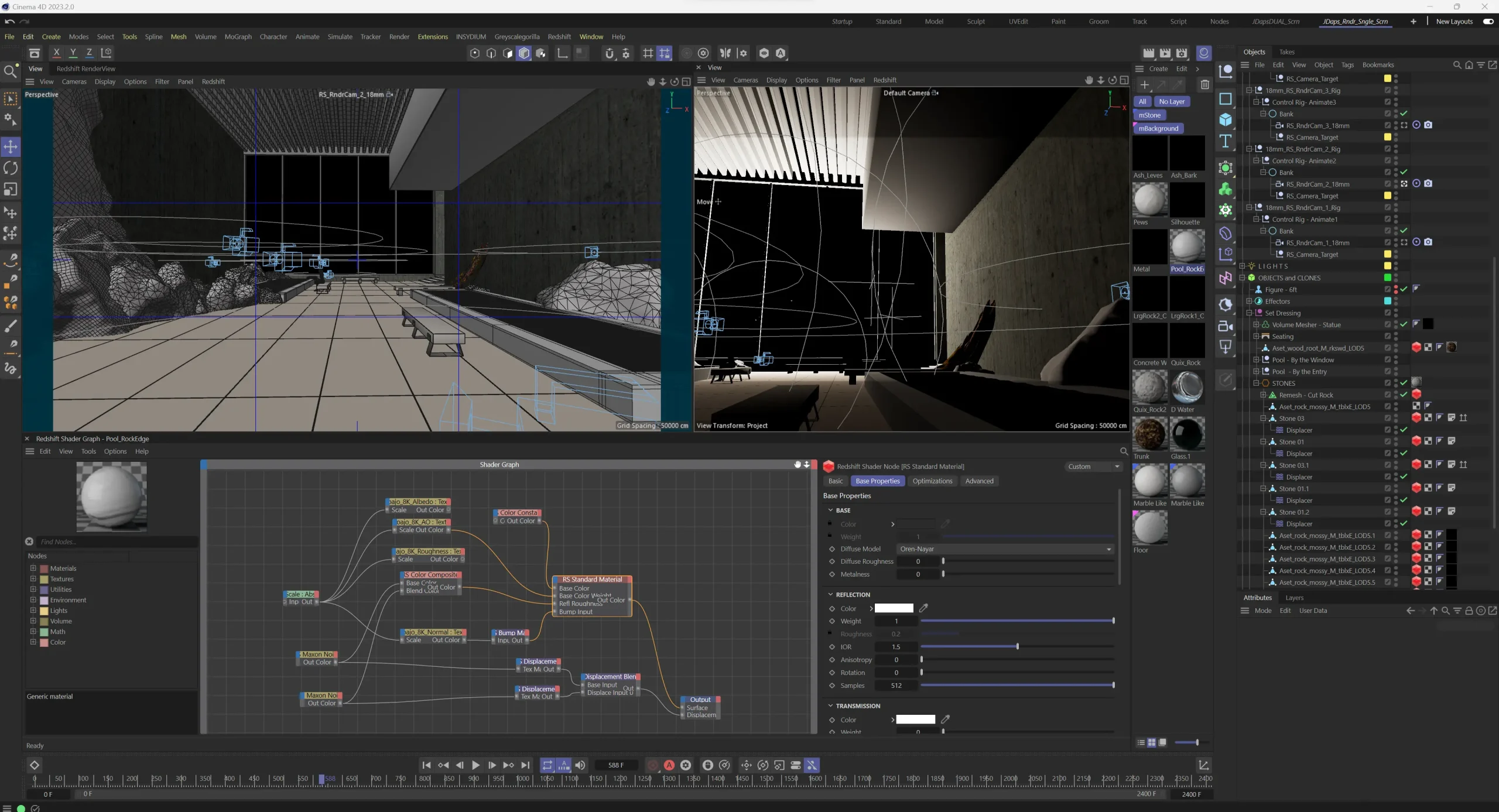Viewport: 1499px width, 812px height.
Task: Select the mStone layer button
Action: click(x=1149, y=115)
